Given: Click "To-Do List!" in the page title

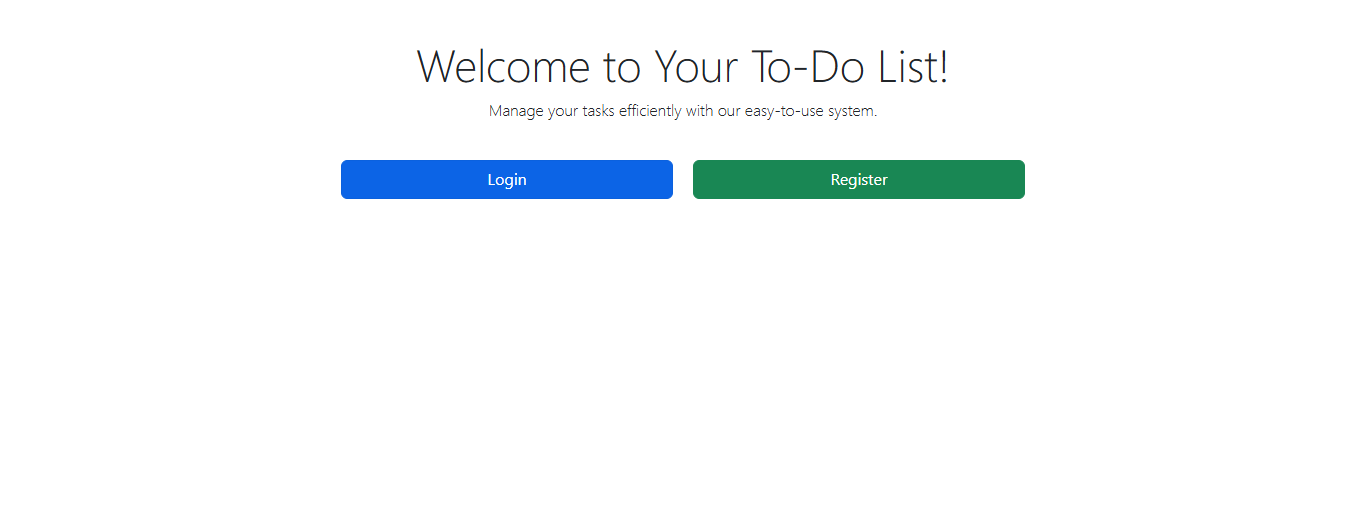Looking at the screenshot, I should coord(848,67).
